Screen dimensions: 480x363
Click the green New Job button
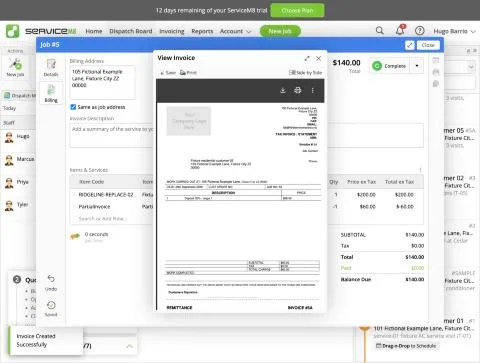pyautogui.click(x=280, y=31)
